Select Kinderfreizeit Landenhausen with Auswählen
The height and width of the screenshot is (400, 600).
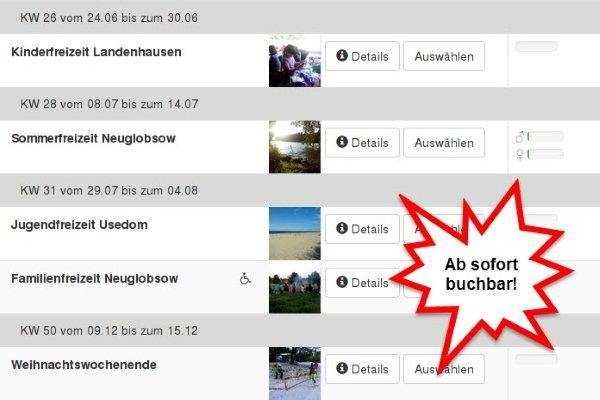(x=444, y=56)
